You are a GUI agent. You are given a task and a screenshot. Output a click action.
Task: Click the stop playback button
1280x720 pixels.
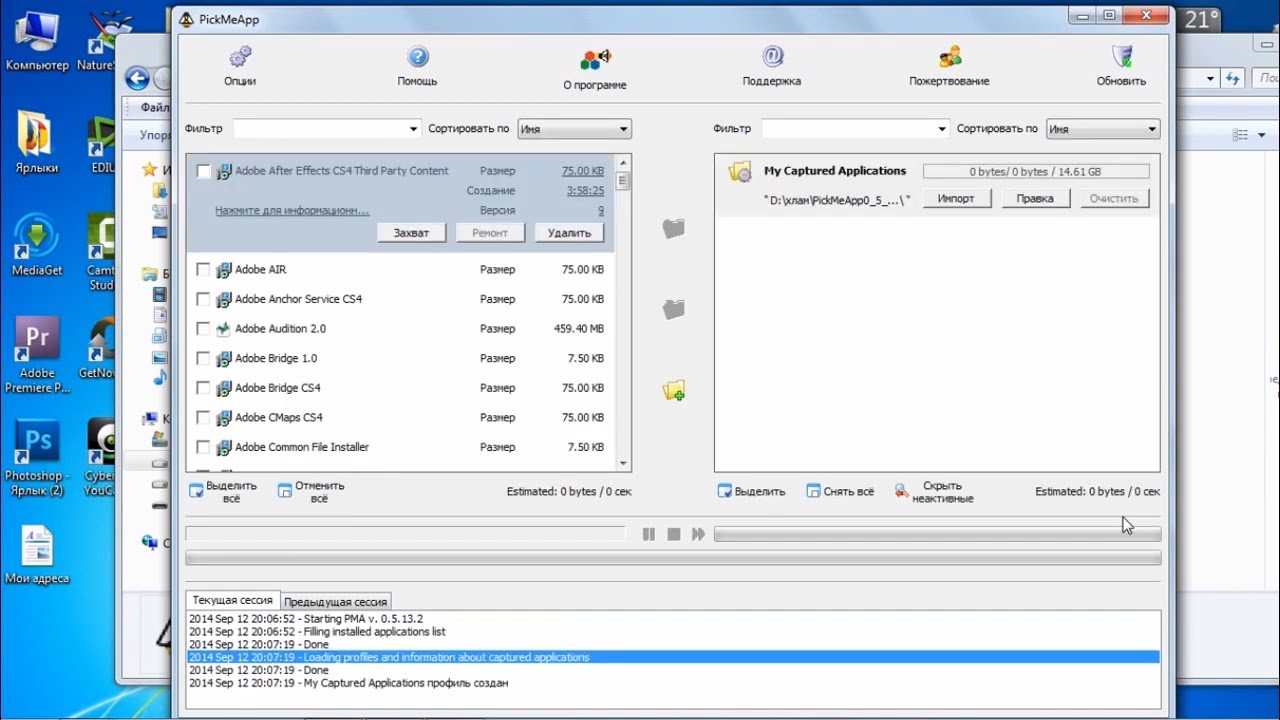[674, 535]
